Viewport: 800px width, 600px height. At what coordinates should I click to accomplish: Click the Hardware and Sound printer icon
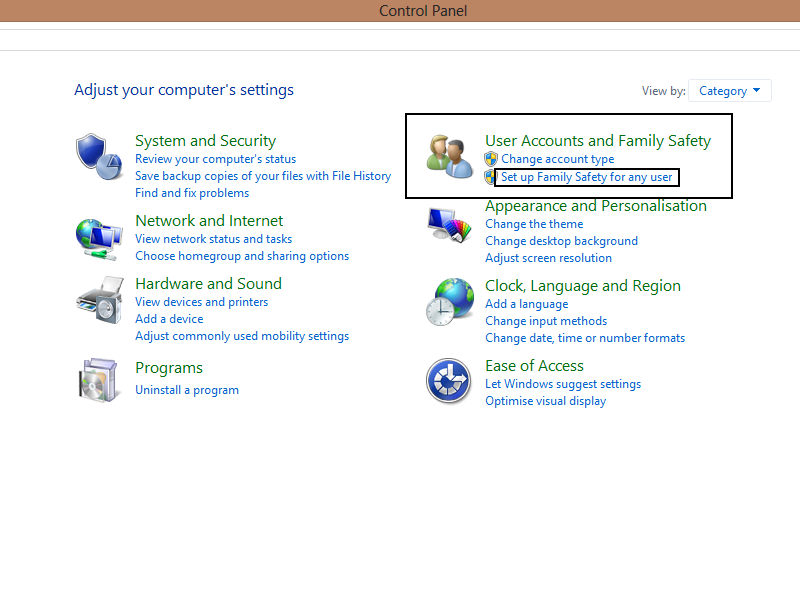100,300
